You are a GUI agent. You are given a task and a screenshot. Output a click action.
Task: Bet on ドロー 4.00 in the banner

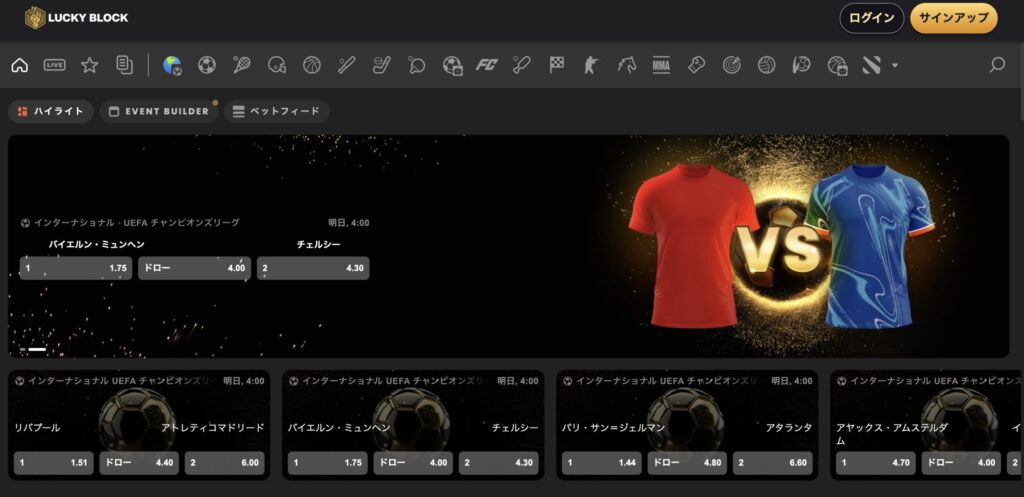[194, 268]
